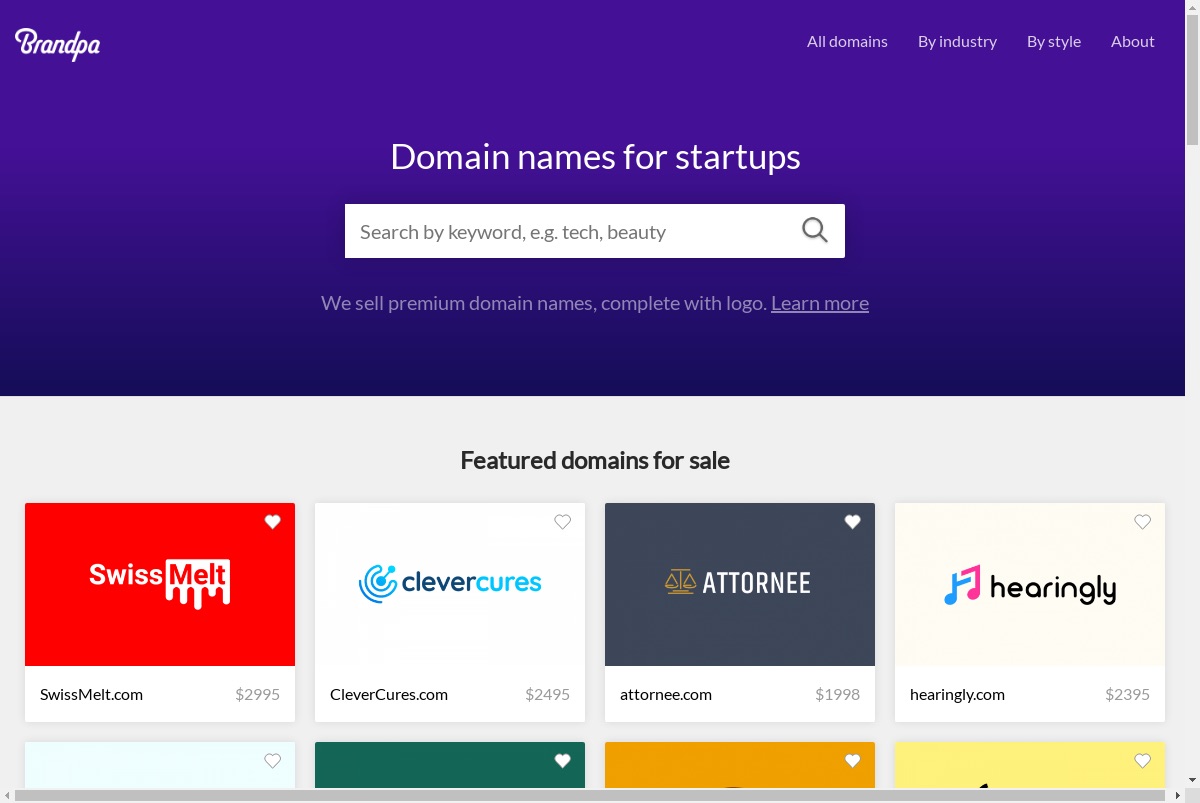The image size is (1200, 803).
Task: Click CleverCures.com domain name
Action: click(x=389, y=694)
